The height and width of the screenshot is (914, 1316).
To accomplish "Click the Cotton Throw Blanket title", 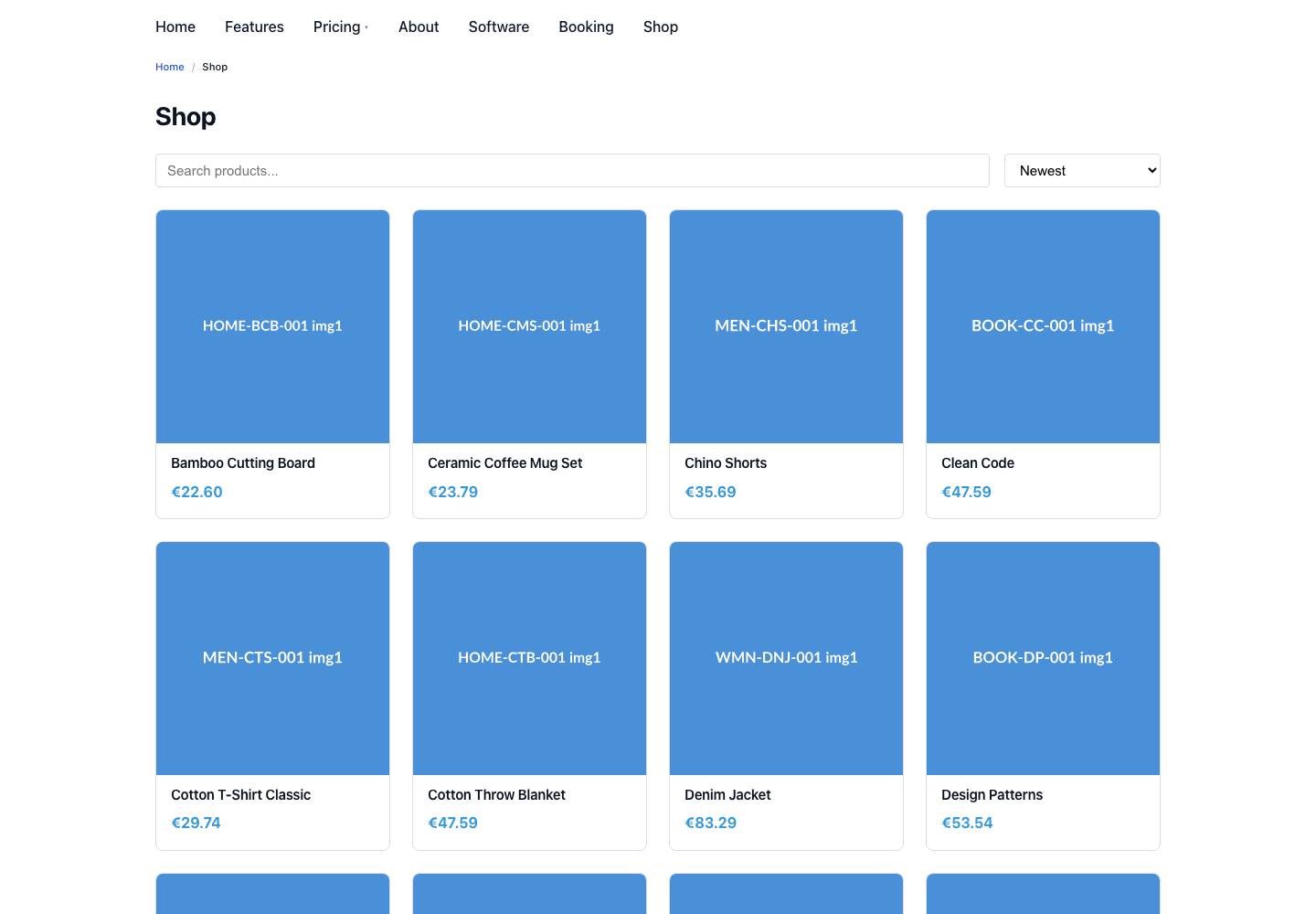I will (496, 795).
